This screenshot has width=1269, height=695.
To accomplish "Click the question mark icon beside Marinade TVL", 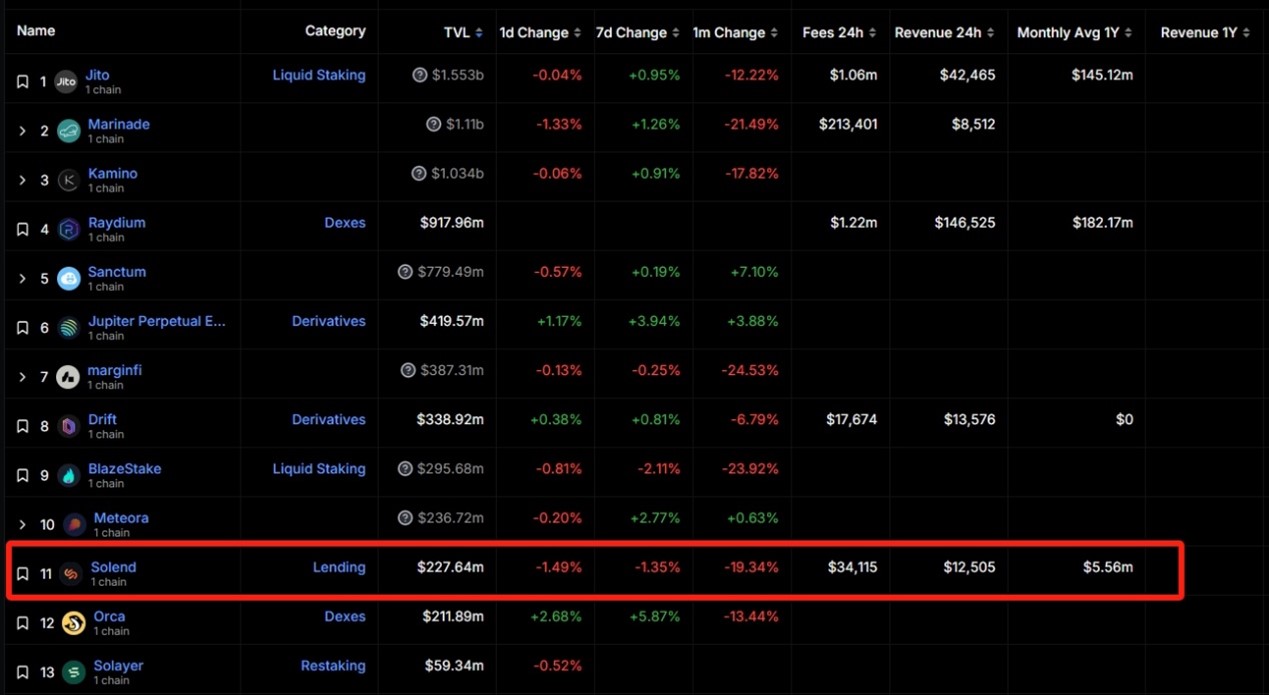I will (434, 124).
